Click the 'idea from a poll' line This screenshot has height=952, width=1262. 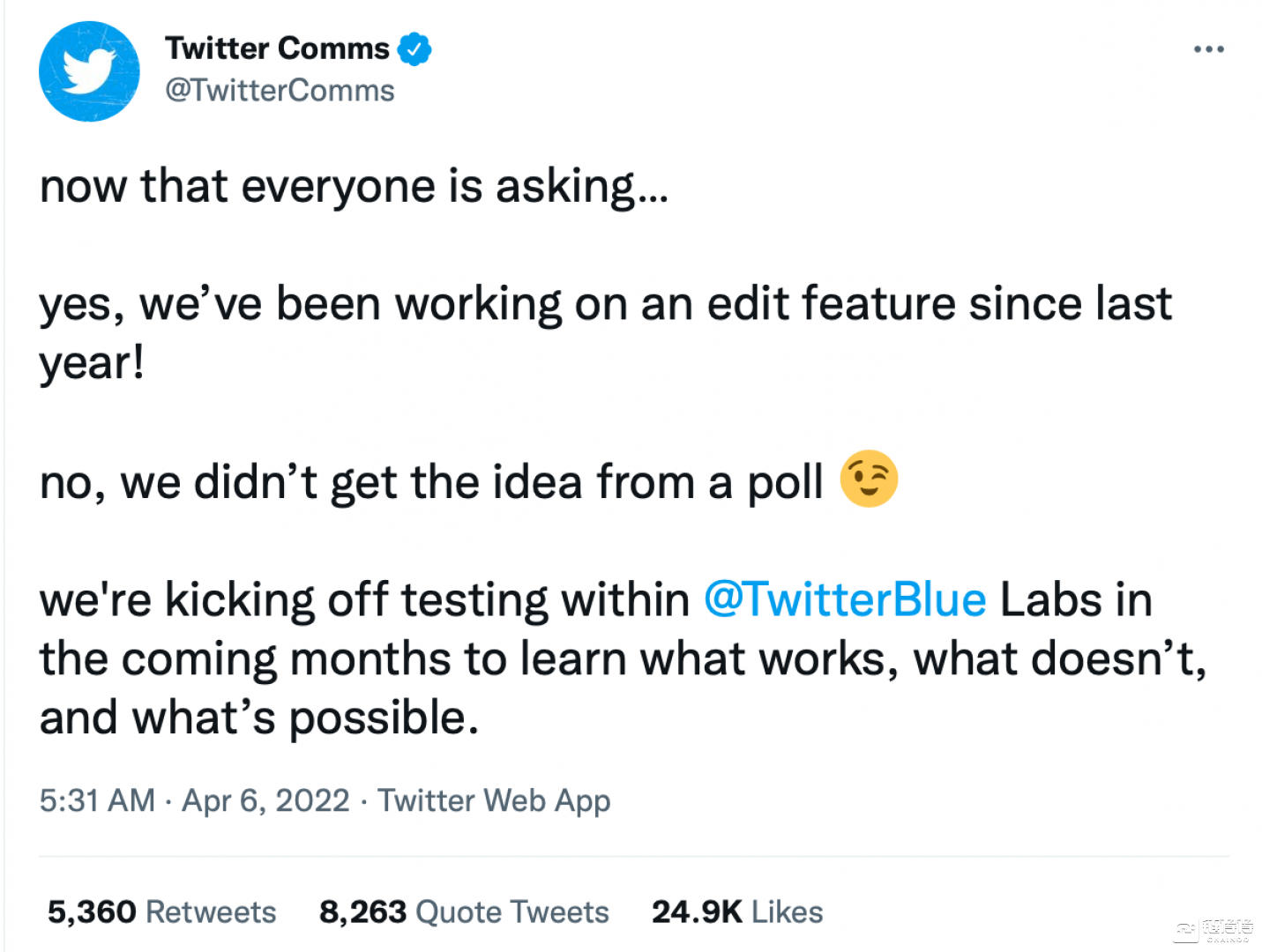(431, 482)
